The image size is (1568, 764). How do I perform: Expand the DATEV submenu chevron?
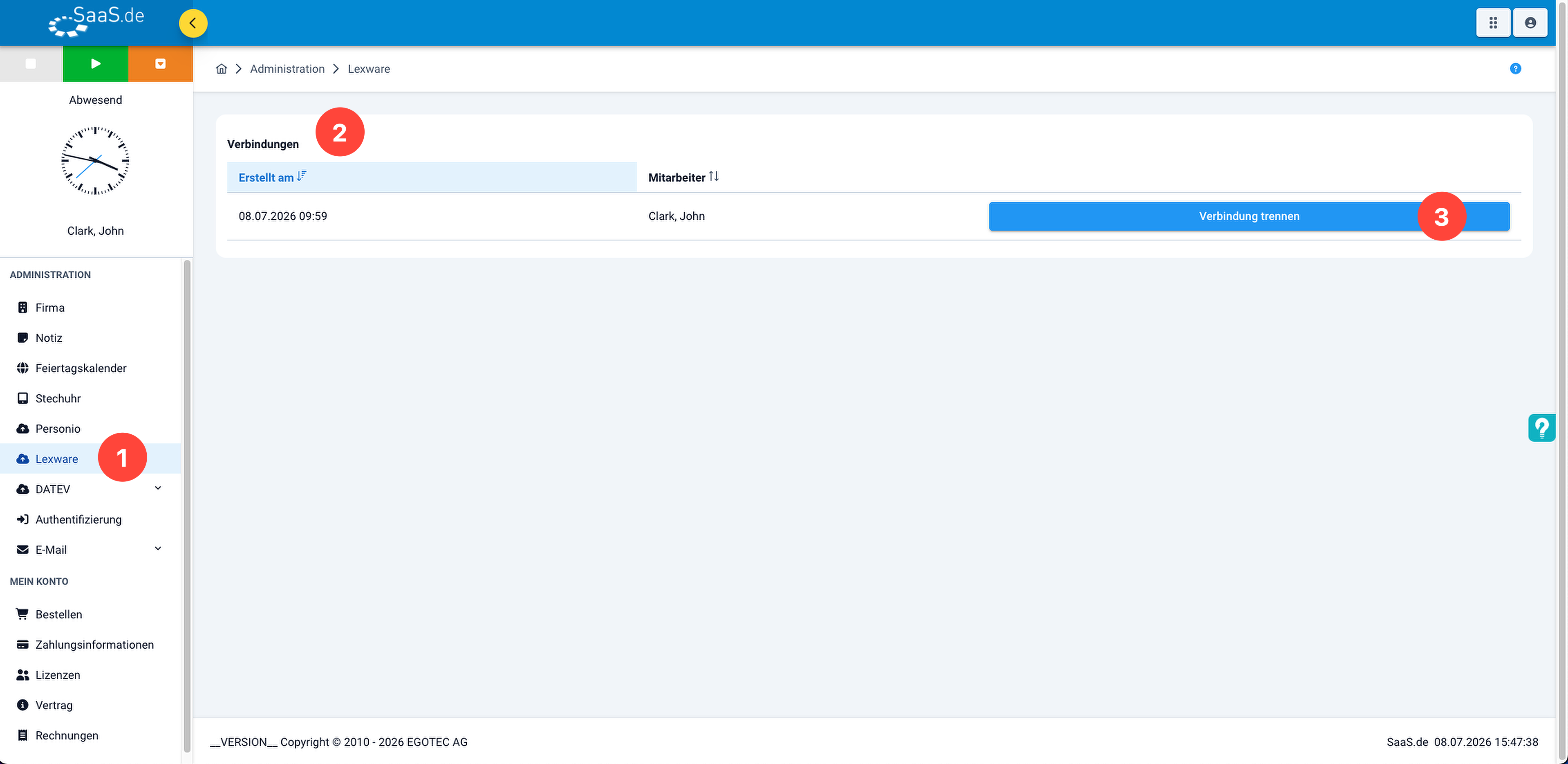(x=158, y=488)
